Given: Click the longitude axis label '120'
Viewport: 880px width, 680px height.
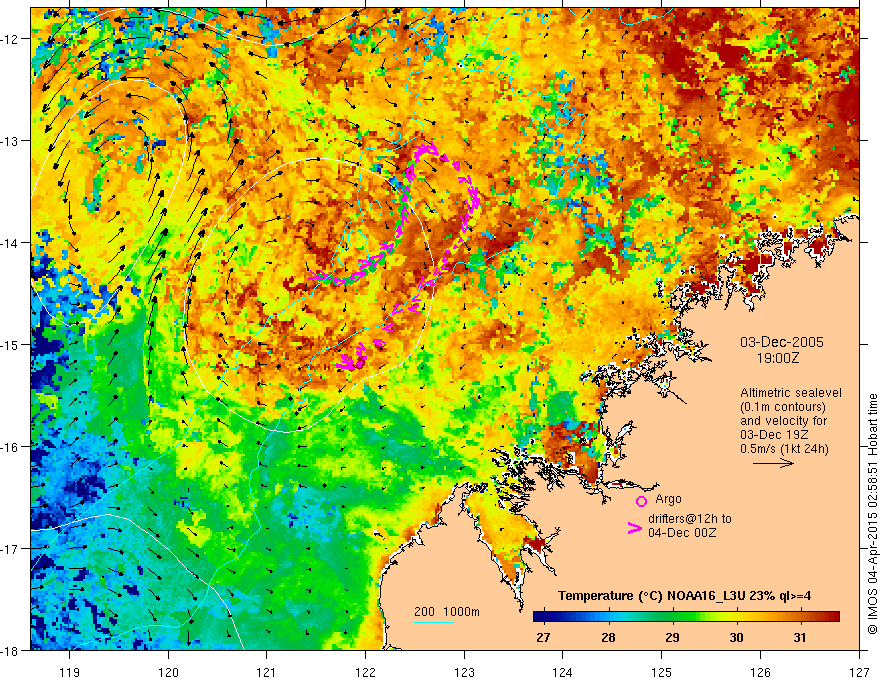Looking at the screenshot, I should point(168,672).
